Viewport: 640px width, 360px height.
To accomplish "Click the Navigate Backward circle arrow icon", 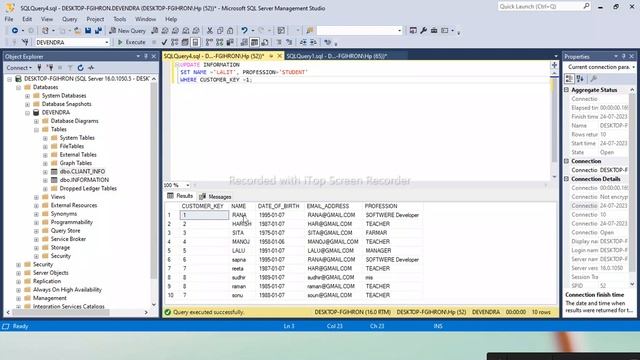I will pos(15,31).
